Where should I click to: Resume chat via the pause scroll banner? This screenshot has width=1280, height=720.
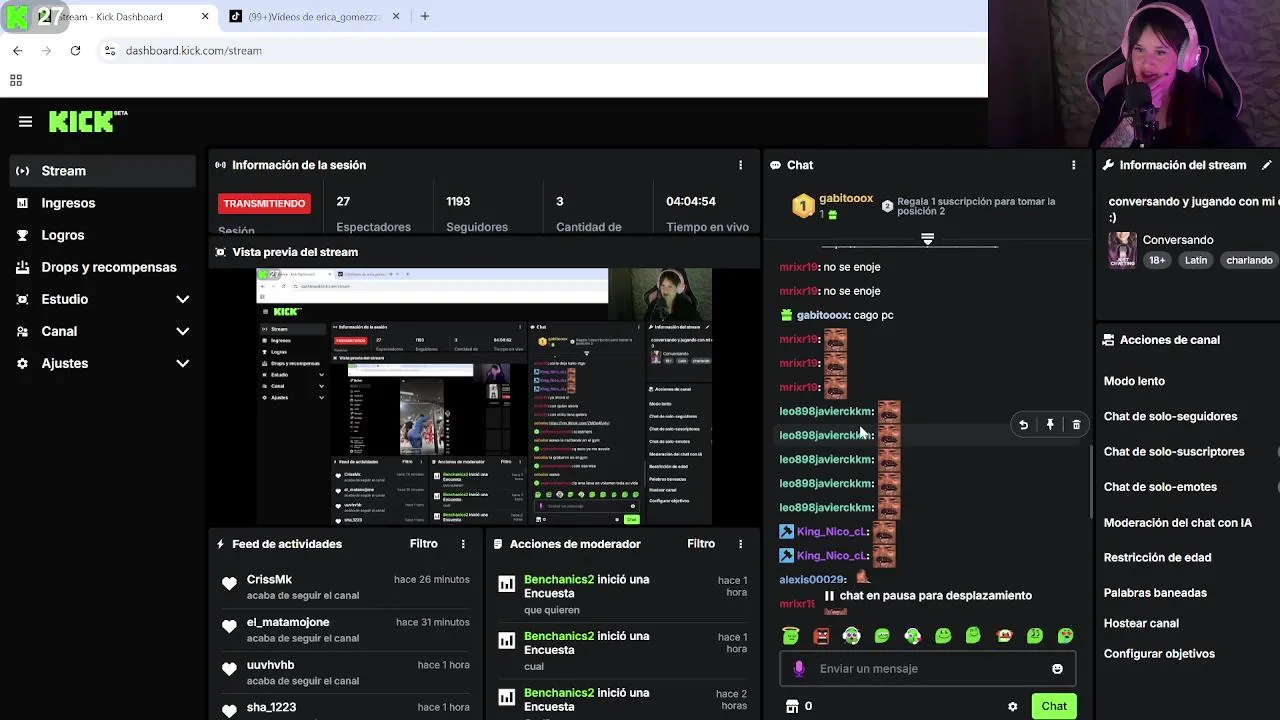tap(928, 595)
